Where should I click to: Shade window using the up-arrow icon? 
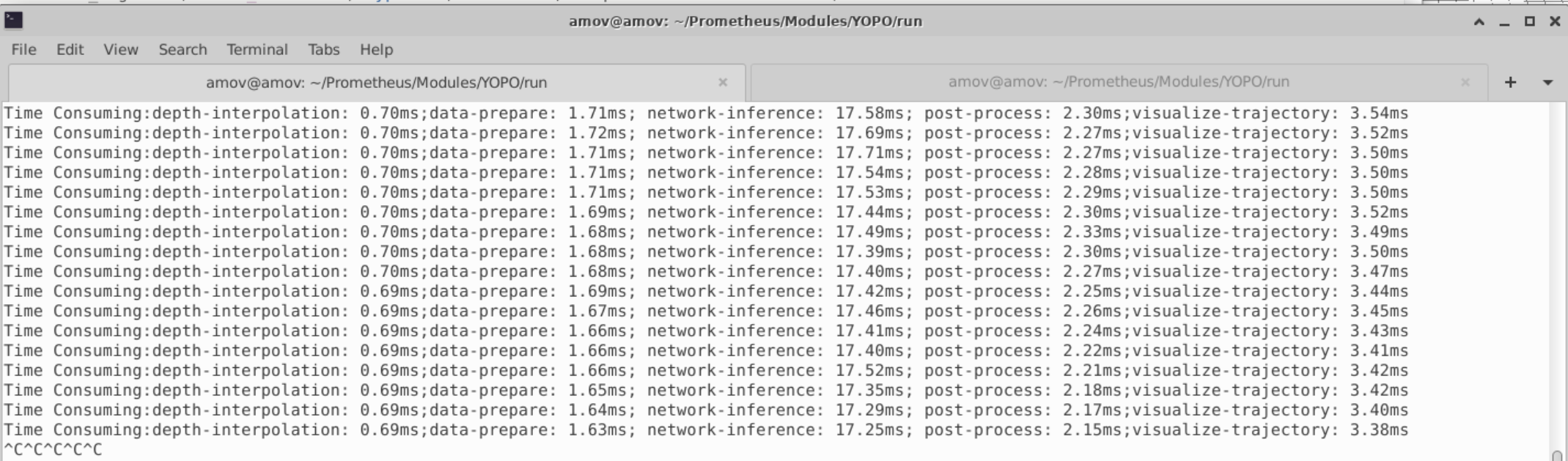click(1479, 22)
